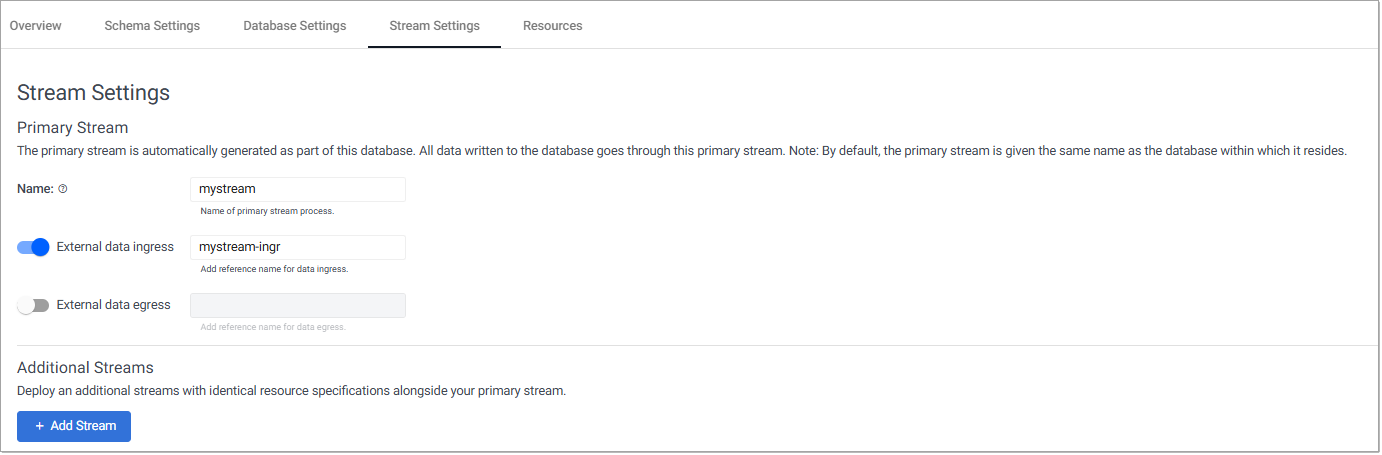Screen dimensions: 1382x455
Task: Click the Primary Stream section heading
Action: coord(73,128)
